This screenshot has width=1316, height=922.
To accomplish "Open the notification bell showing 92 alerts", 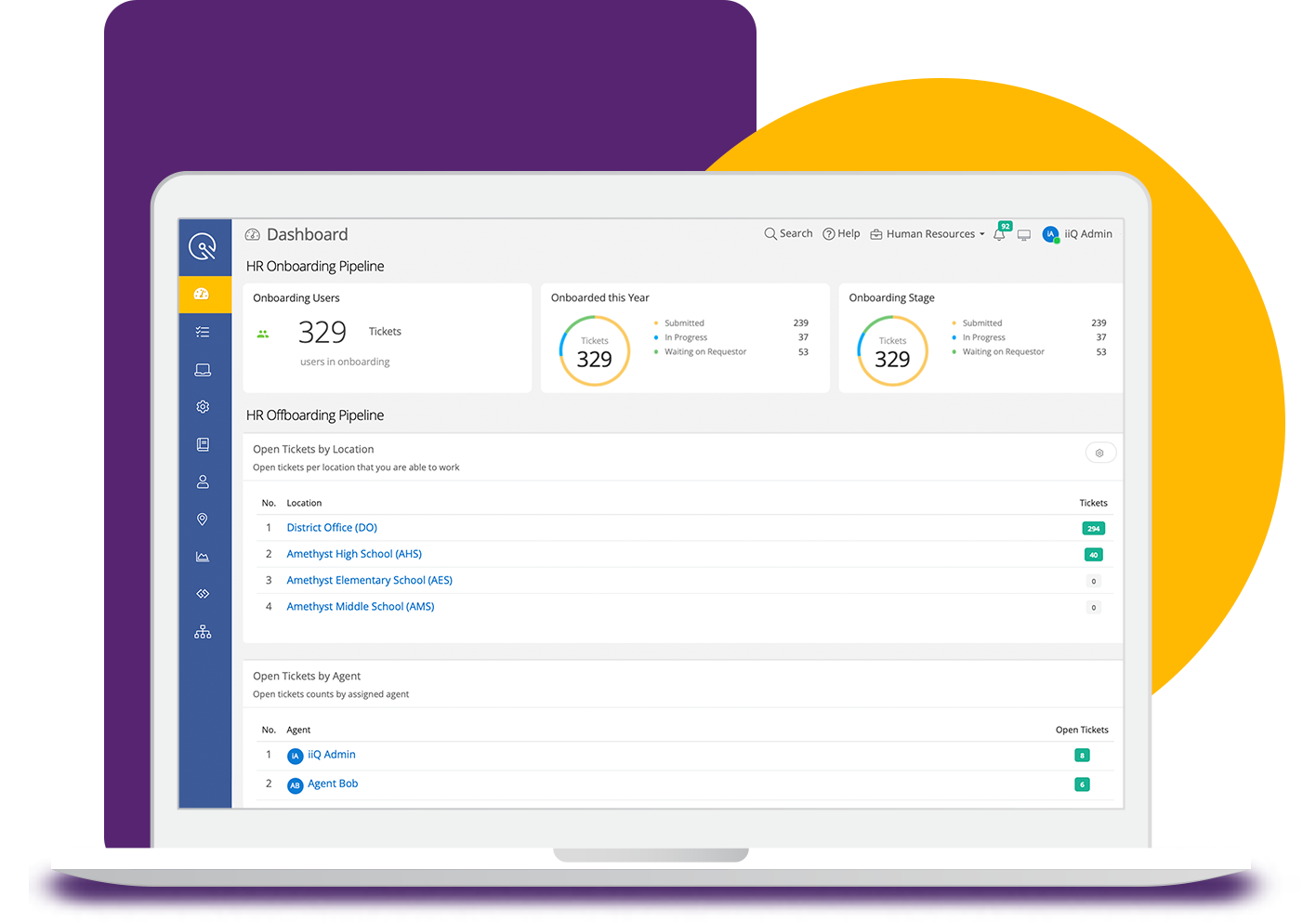I will coord(998,233).
